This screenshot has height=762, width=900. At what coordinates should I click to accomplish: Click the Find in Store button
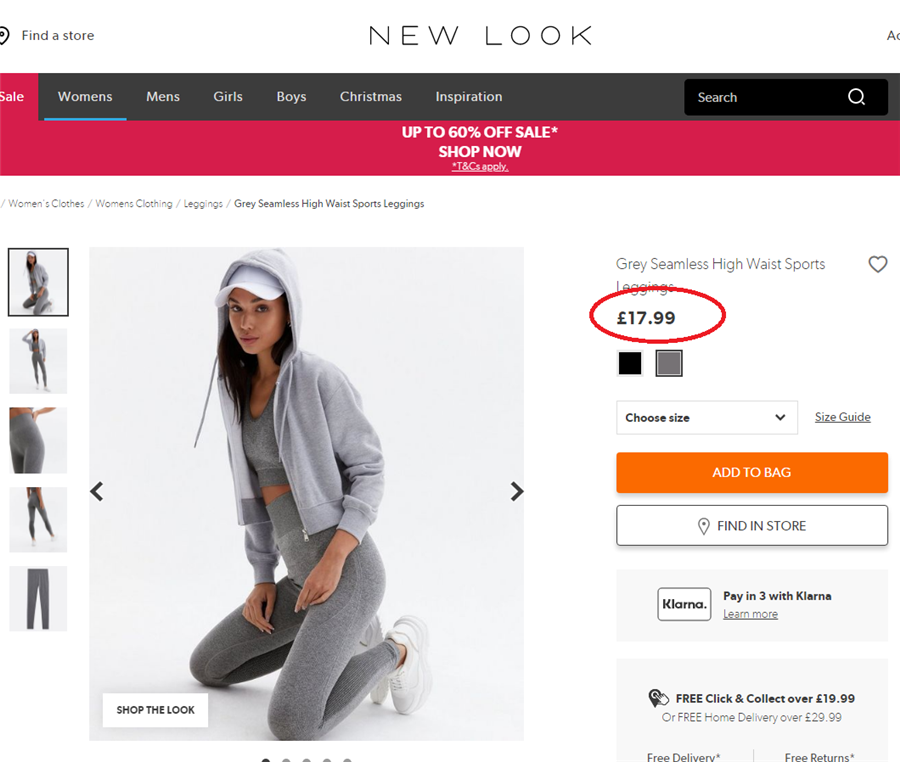coord(752,526)
